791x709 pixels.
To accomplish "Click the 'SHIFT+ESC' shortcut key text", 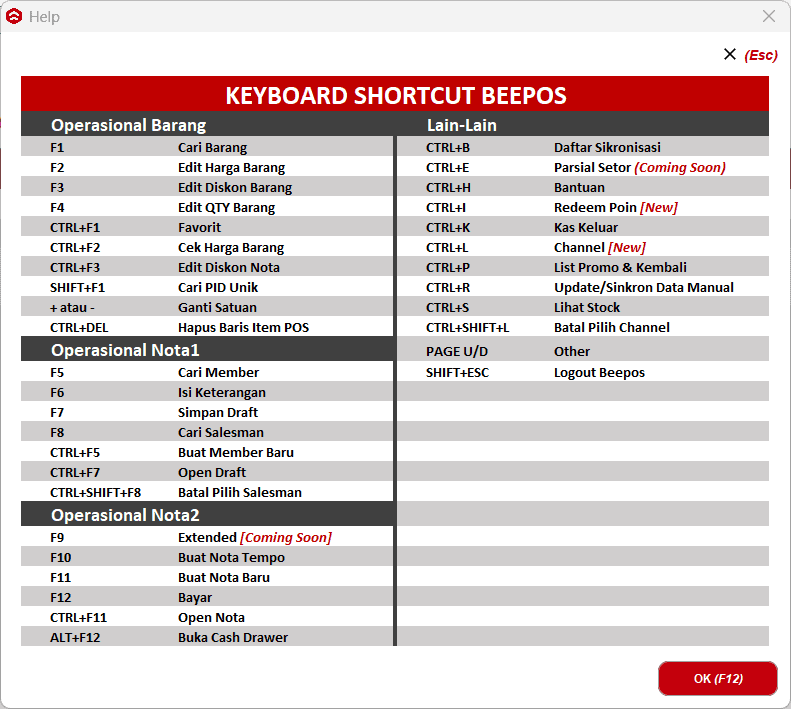I will click(x=457, y=372).
